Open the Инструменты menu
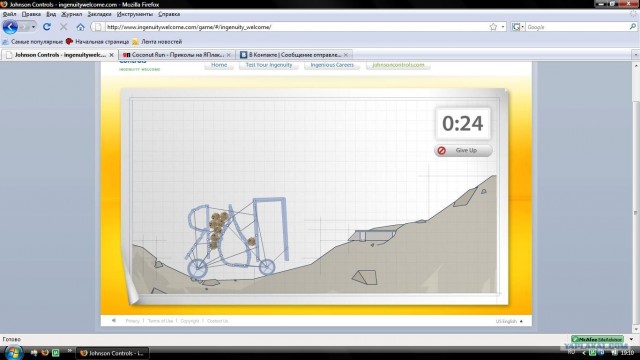The width and height of the screenshot is (640, 360). pos(135,14)
